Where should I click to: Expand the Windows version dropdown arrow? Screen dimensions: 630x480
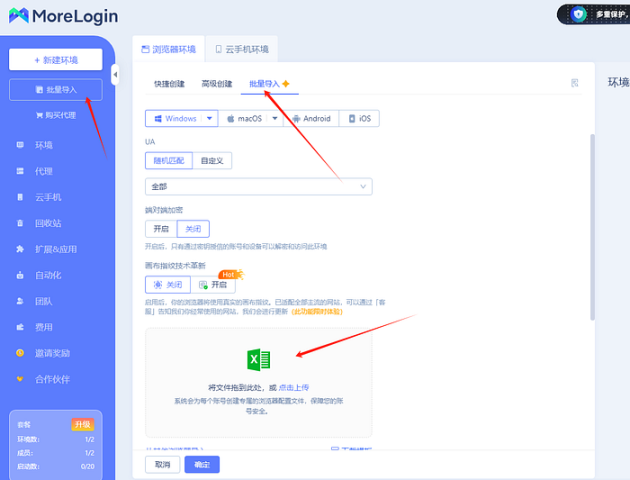(x=210, y=118)
